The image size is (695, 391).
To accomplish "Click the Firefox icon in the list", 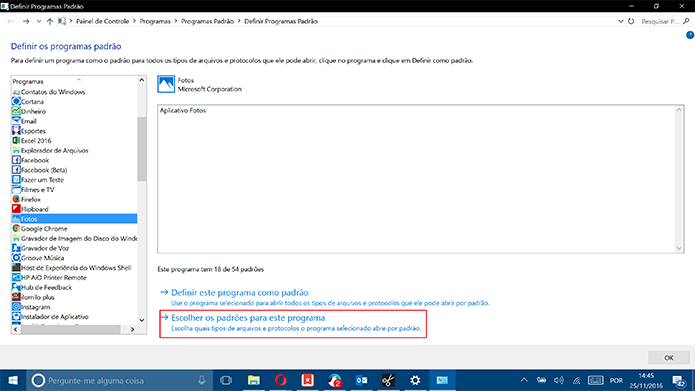I will tap(16, 199).
